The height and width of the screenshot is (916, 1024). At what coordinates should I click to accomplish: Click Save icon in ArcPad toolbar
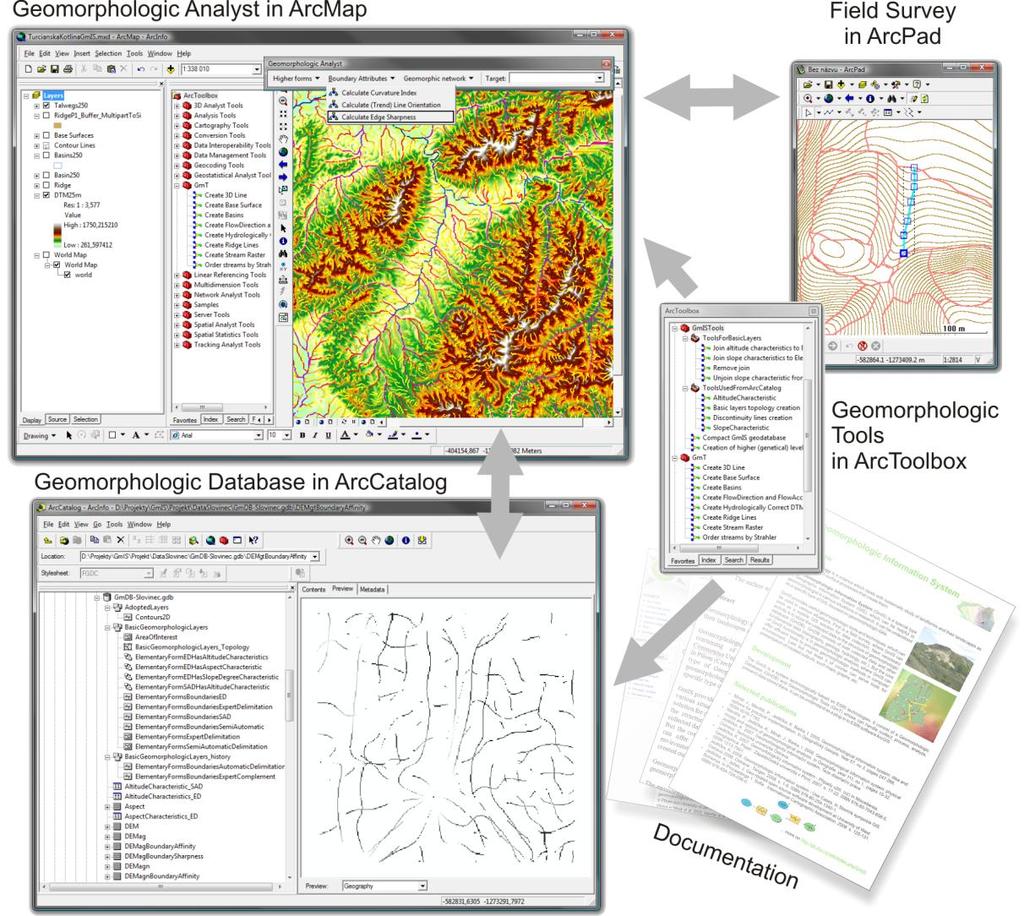[828, 84]
